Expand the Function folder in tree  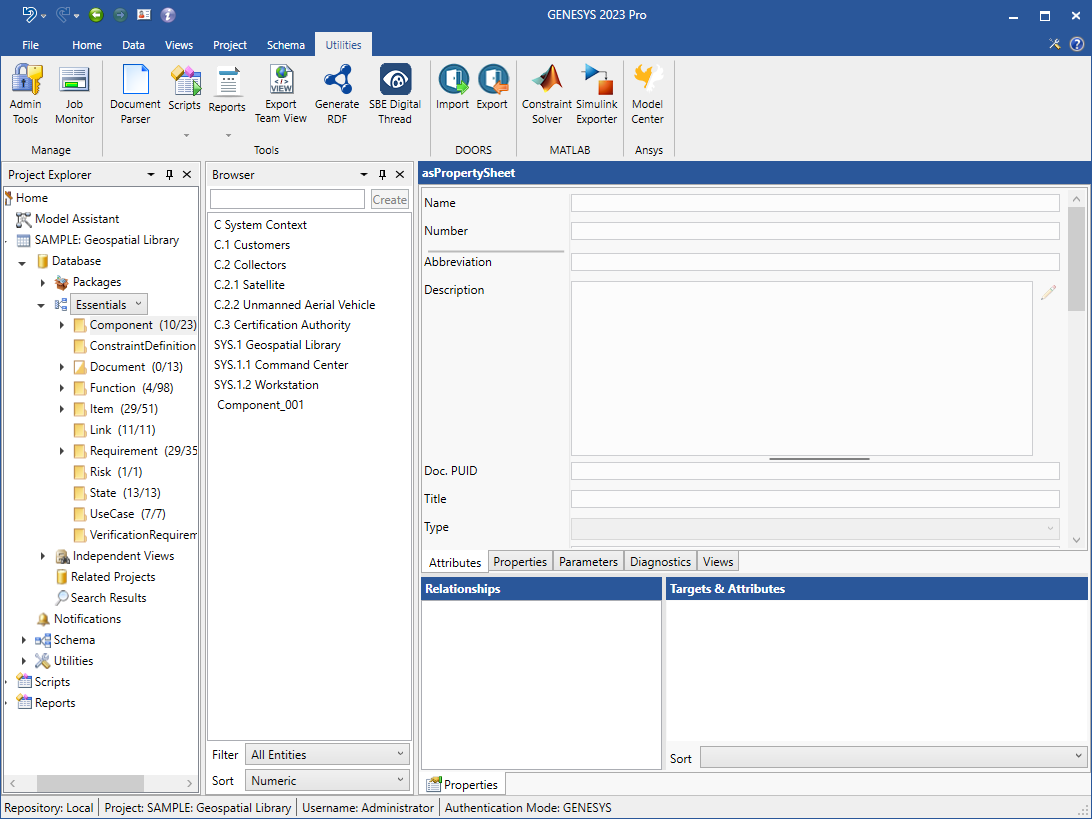pos(62,388)
